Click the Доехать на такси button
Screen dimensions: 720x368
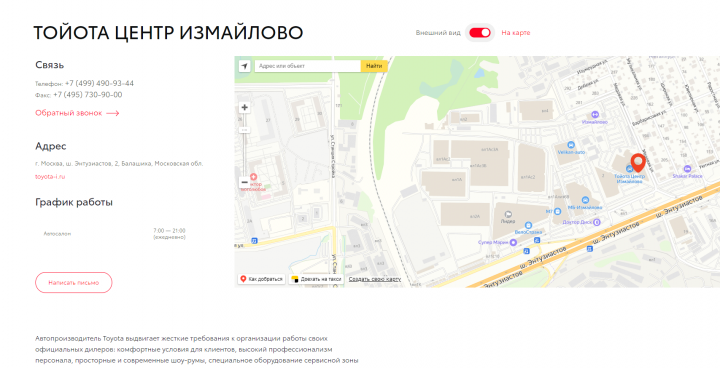[x=316, y=279]
